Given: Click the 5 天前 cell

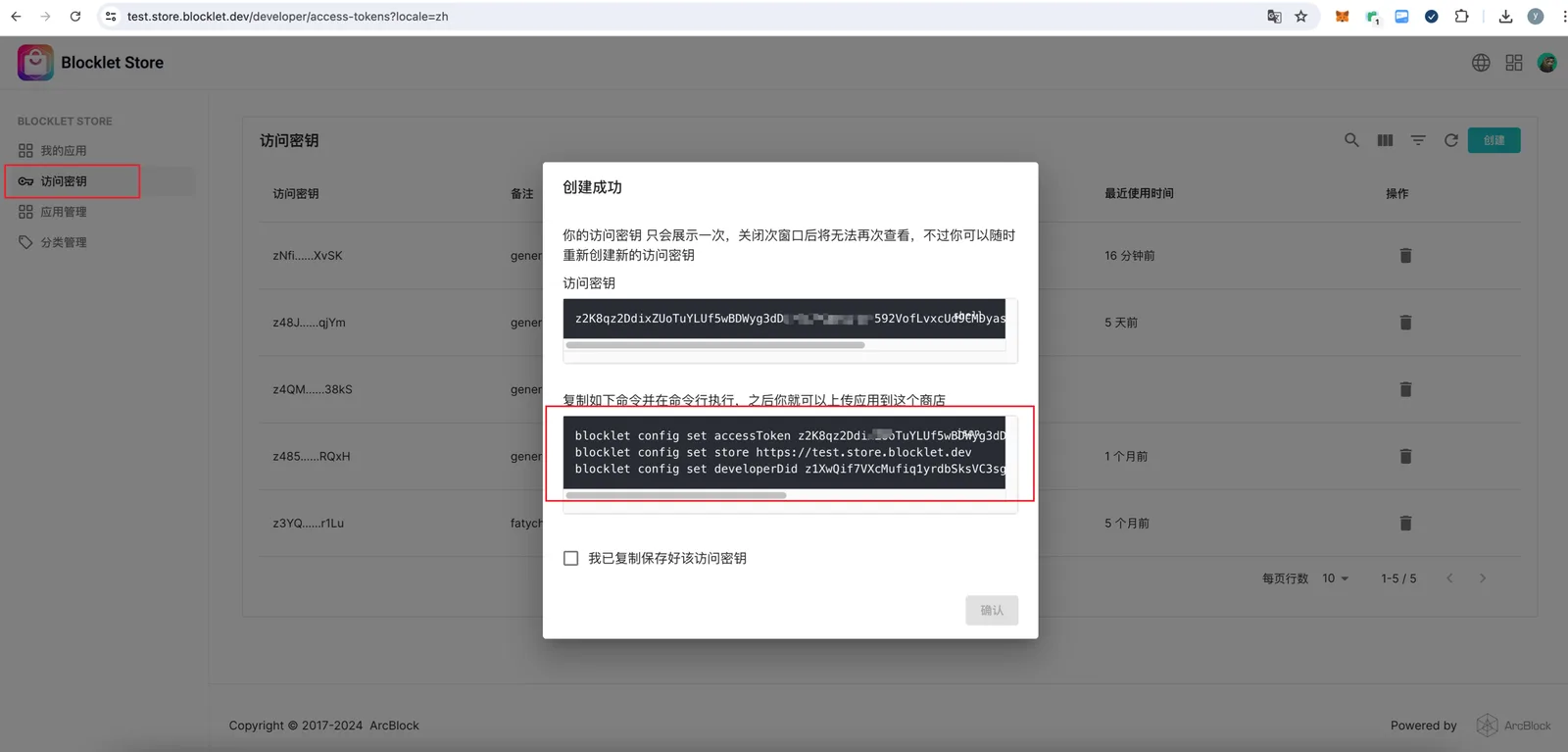Looking at the screenshot, I should click(x=1121, y=323).
